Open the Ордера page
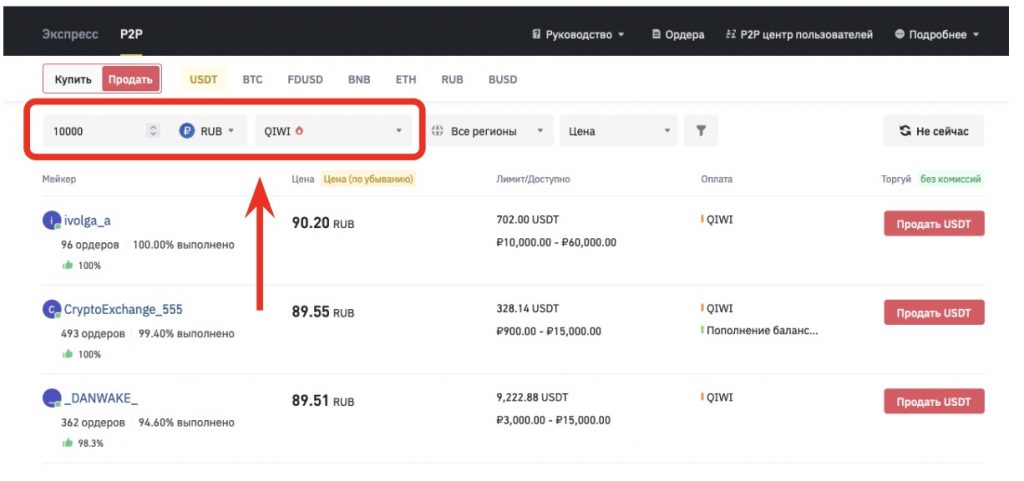 click(x=678, y=35)
